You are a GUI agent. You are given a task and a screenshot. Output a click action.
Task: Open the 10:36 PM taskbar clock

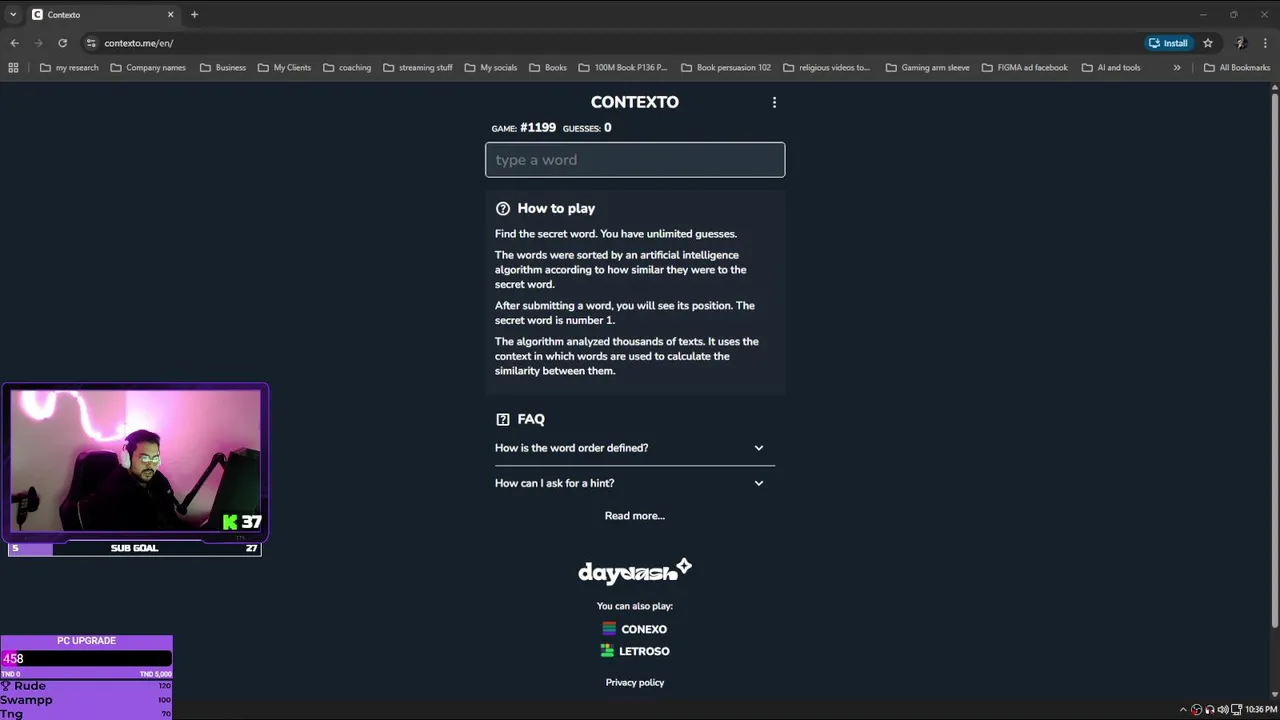click(x=1261, y=710)
